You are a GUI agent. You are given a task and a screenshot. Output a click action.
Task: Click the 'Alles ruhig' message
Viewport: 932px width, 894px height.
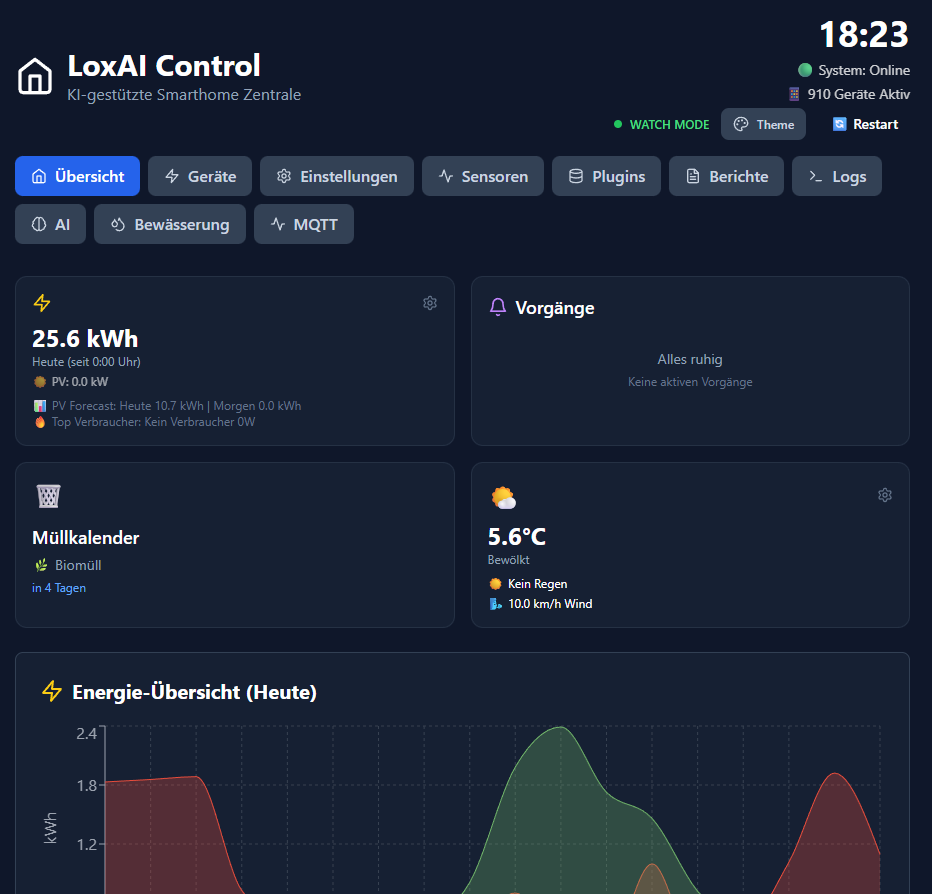[x=689, y=359]
